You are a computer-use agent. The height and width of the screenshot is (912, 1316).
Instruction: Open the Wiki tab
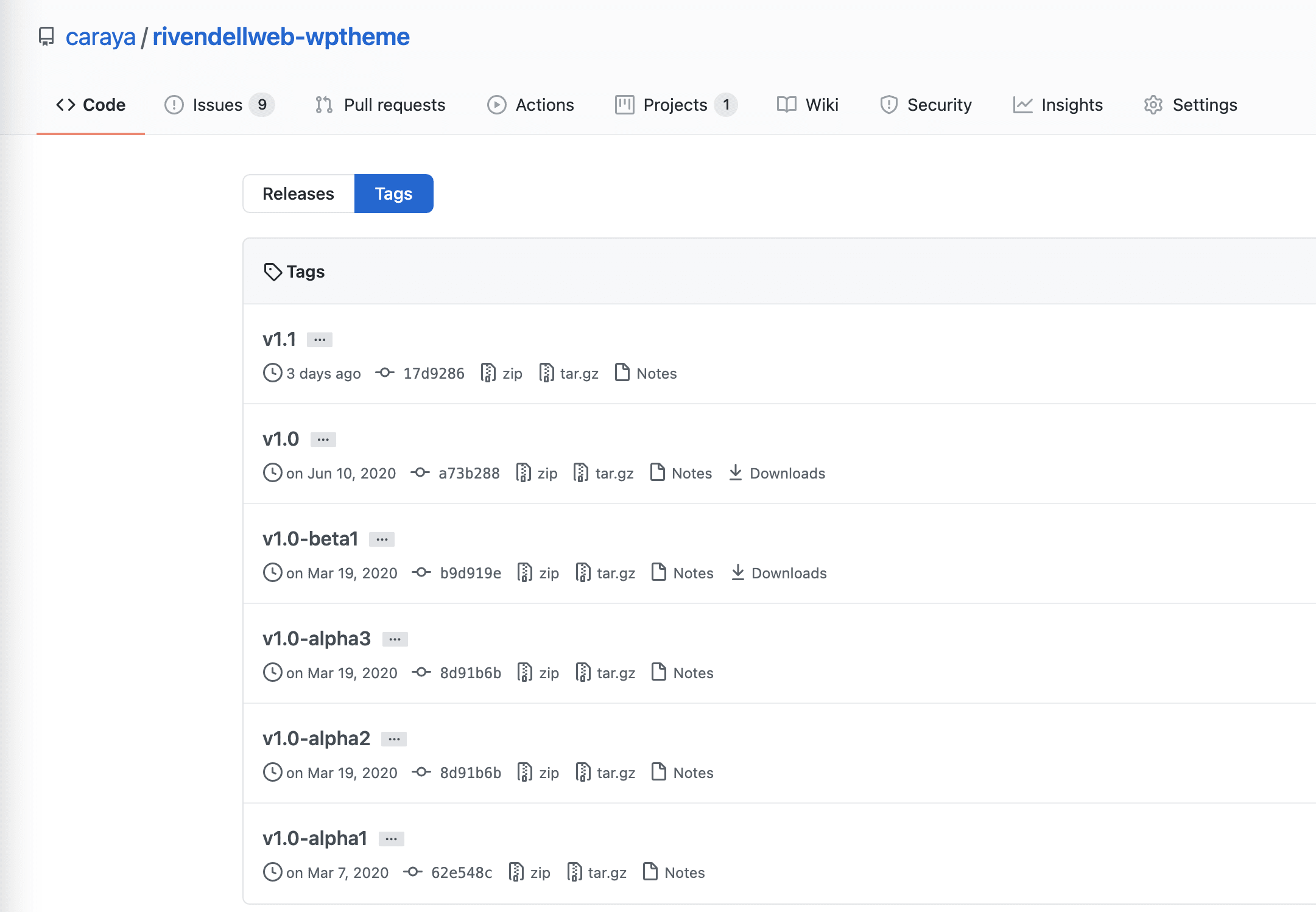pyautogui.click(x=808, y=105)
